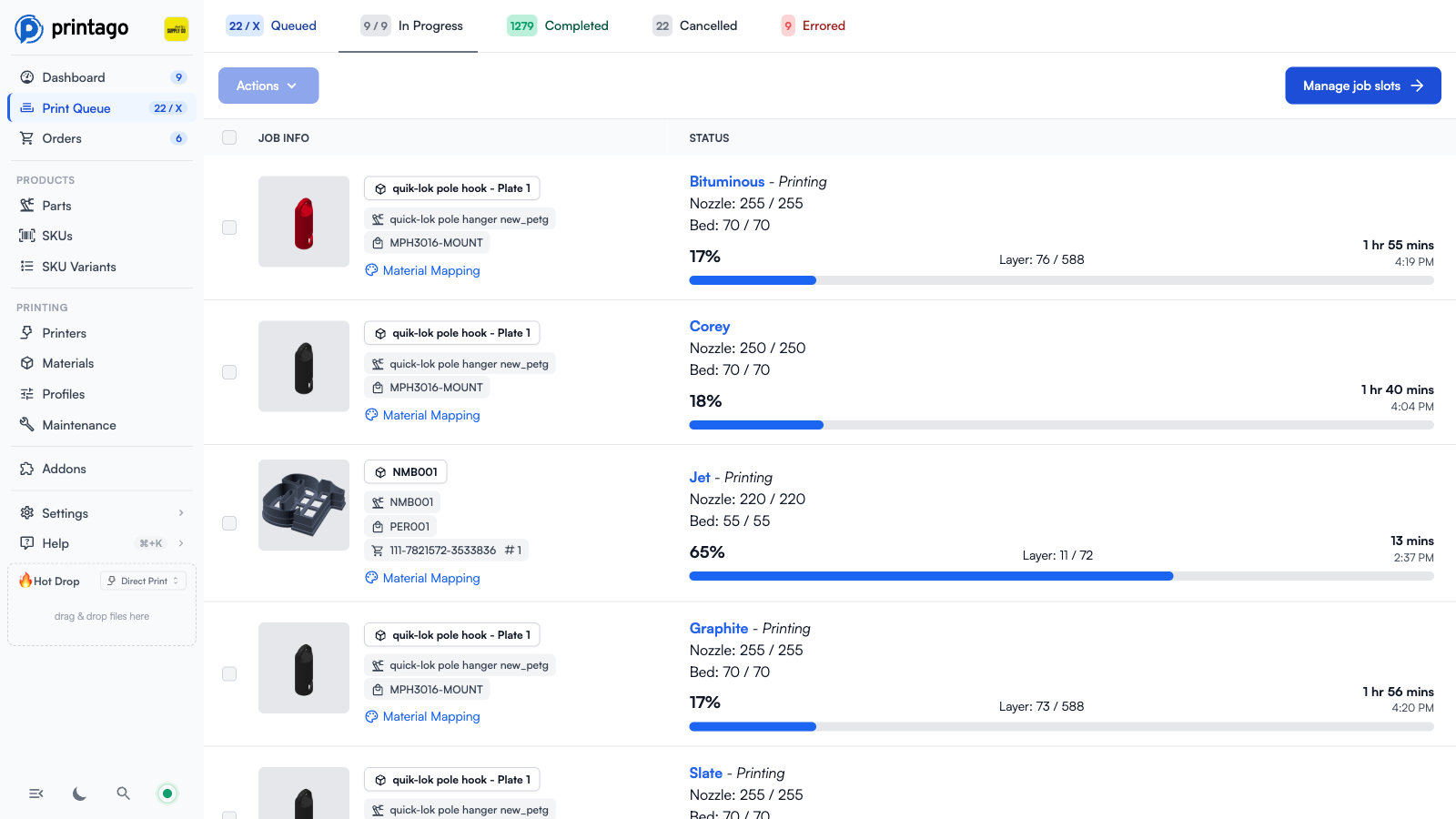
Task: Click the Profiles sliders icon
Action: tap(27, 394)
